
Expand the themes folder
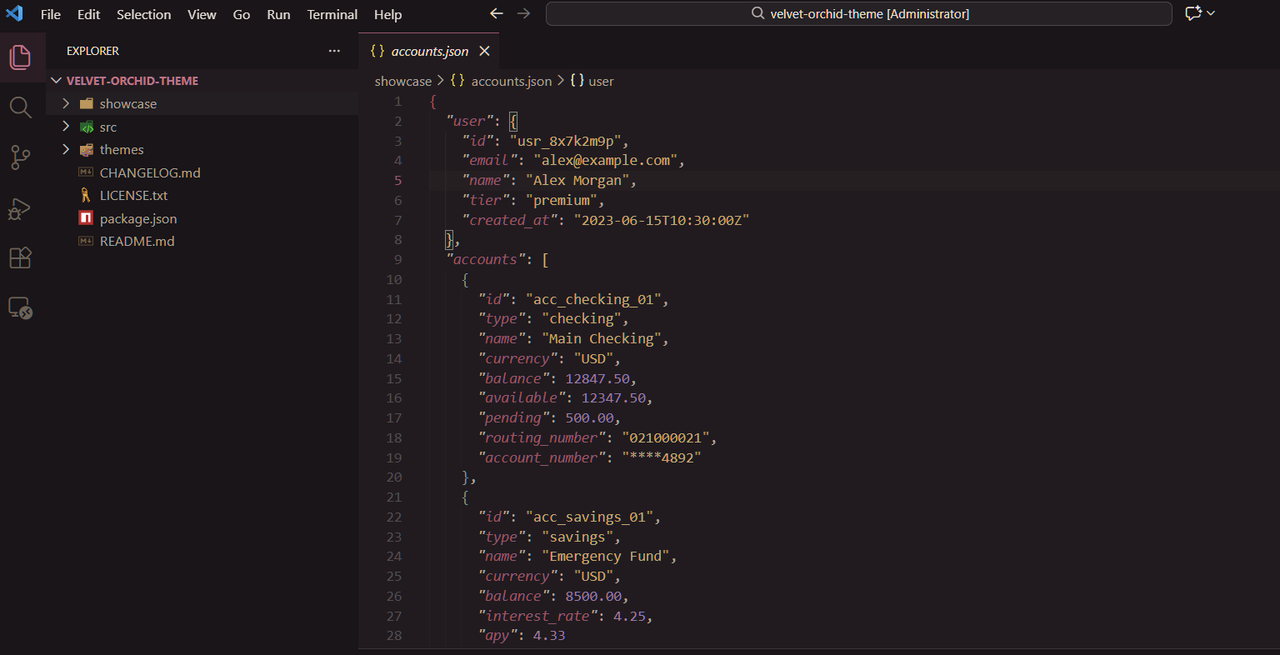coord(202,150)
